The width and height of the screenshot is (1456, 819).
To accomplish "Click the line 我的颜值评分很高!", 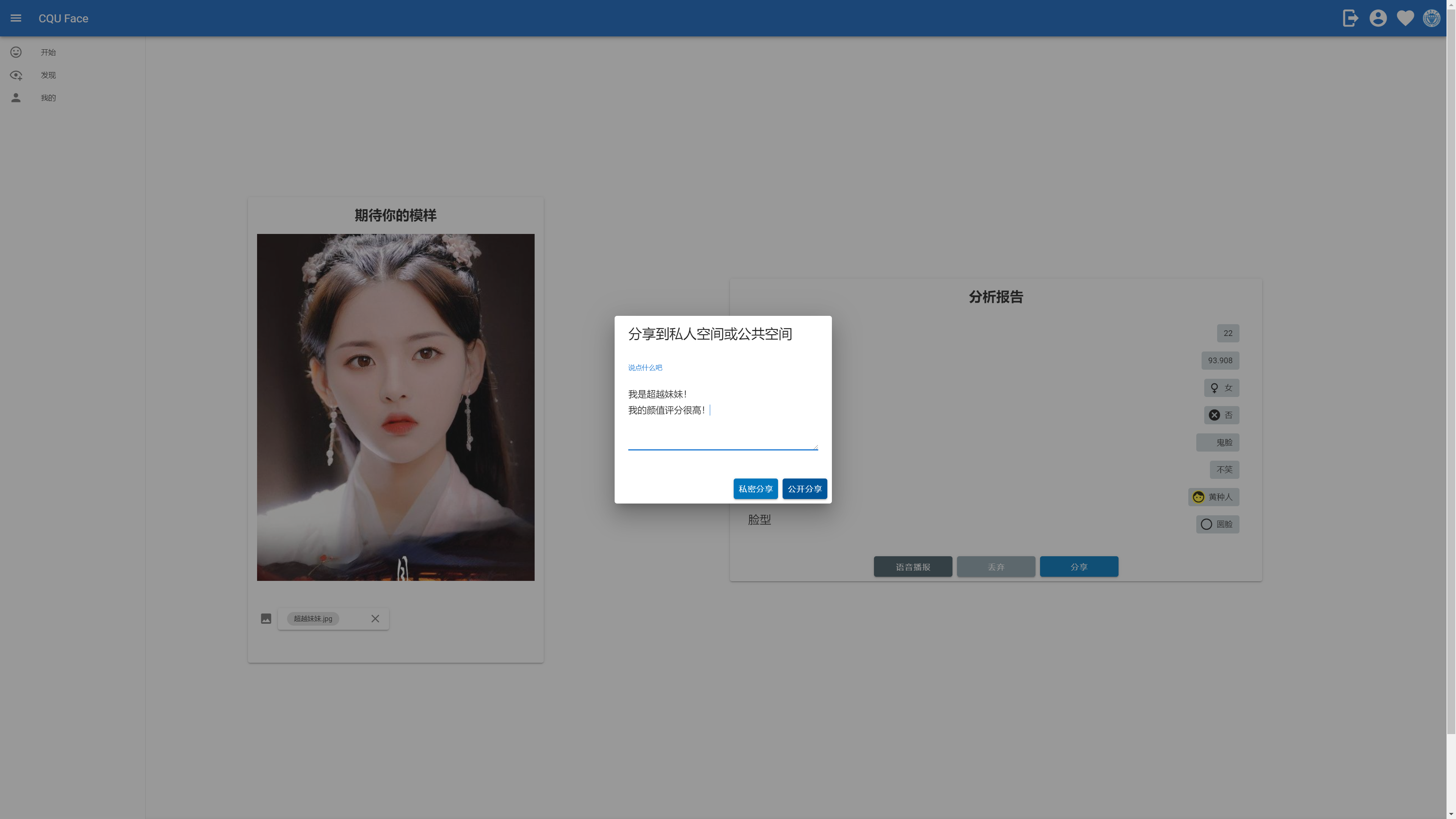I will [667, 410].
